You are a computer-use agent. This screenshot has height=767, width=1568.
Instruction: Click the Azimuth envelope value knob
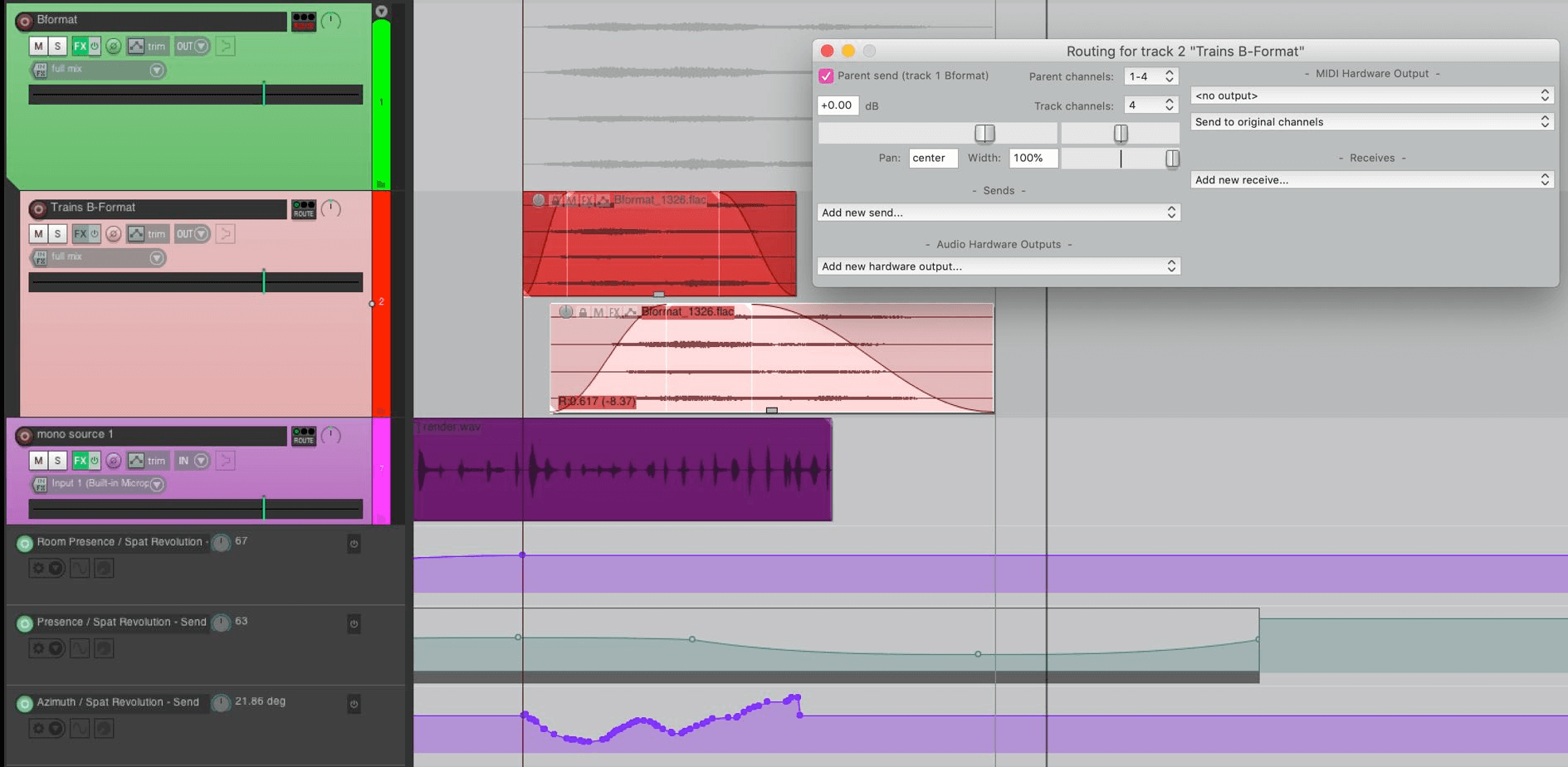click(x=221, y=703)
